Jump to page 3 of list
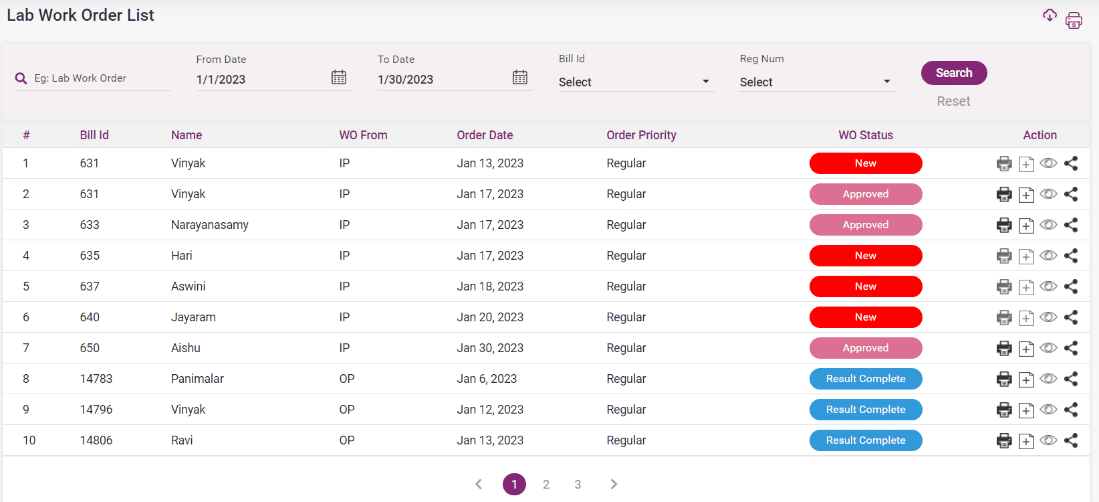This screenshot has width=1099, height=502. [x=578, y=484]
